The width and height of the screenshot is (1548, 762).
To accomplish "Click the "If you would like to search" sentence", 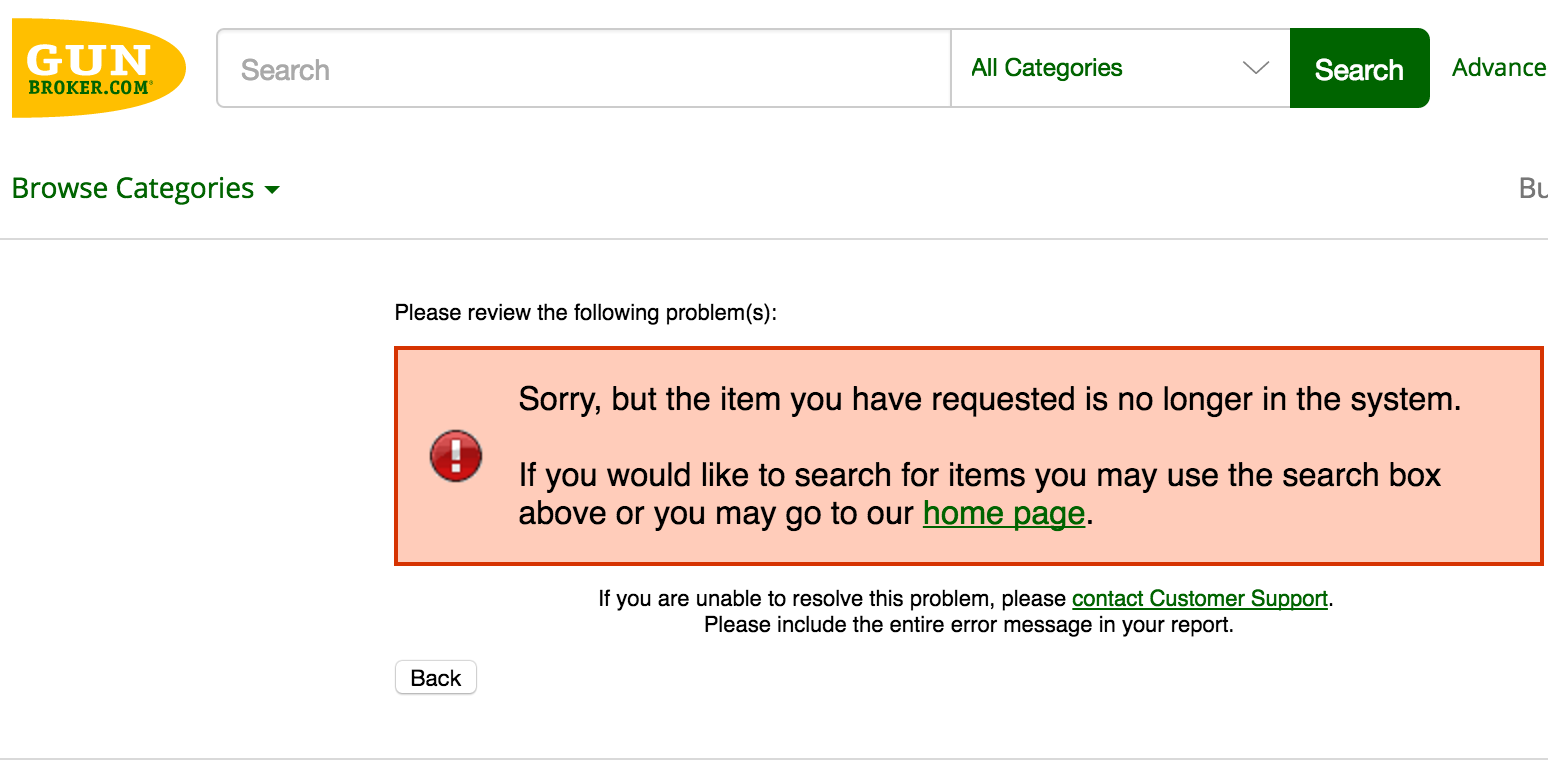I will (x=979, y=474).
